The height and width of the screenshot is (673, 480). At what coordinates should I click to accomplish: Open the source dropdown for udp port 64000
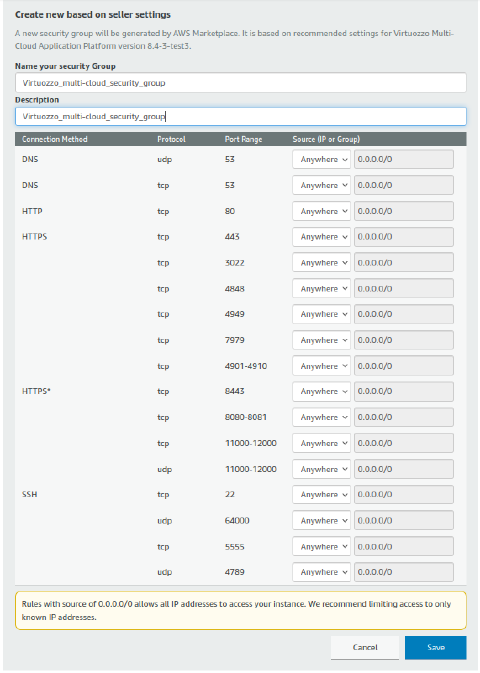coord(322,521)
